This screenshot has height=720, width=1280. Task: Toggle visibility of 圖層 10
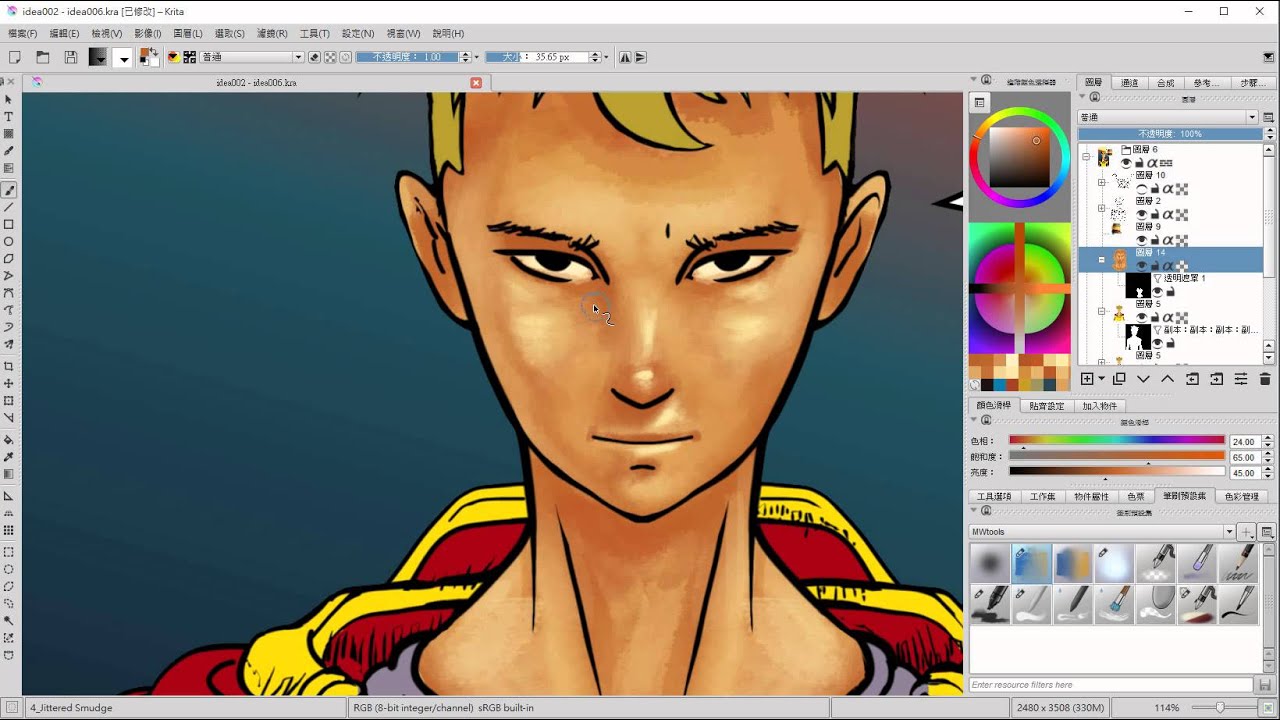tap(1141, 188)
